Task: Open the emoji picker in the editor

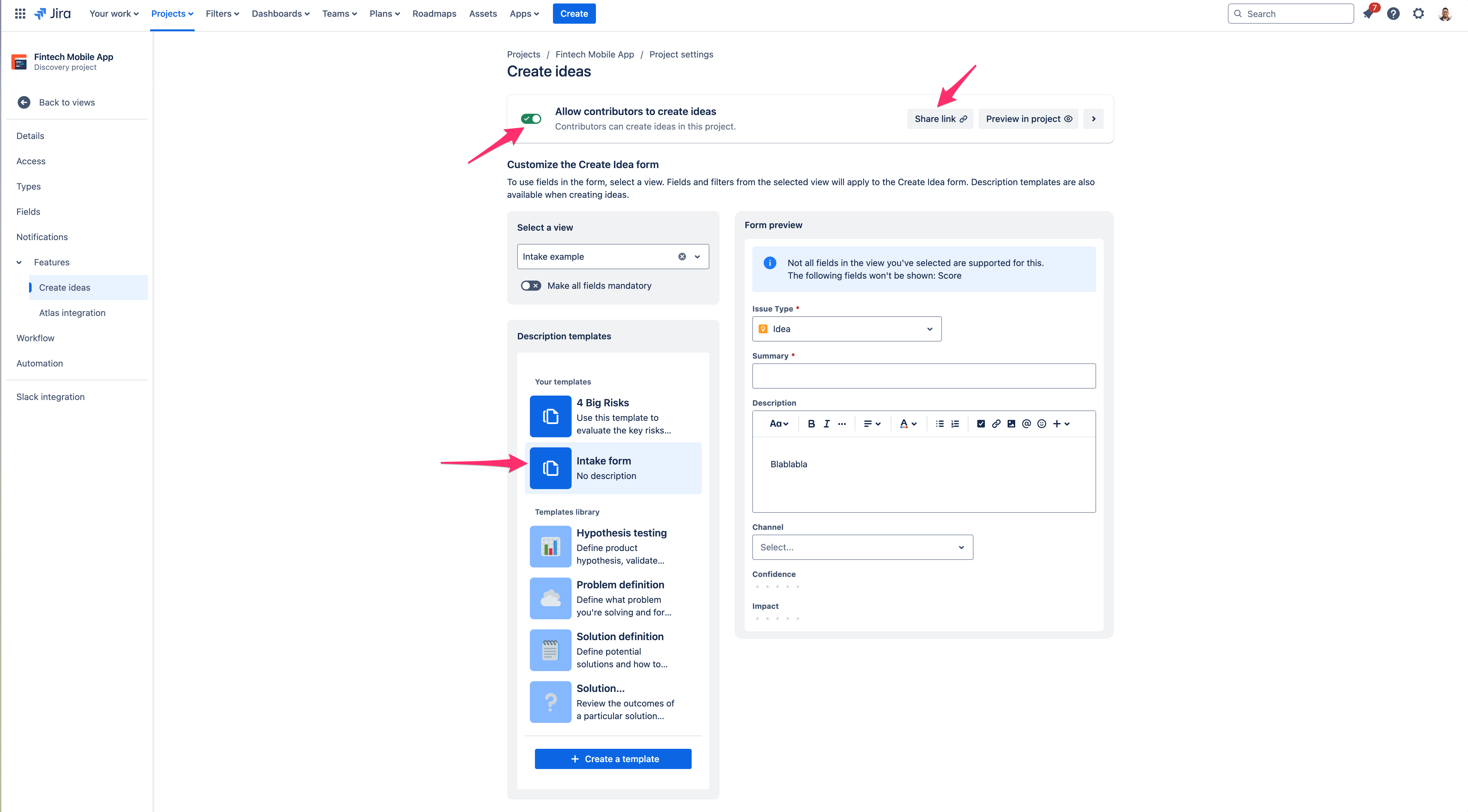Action: 1042,423
